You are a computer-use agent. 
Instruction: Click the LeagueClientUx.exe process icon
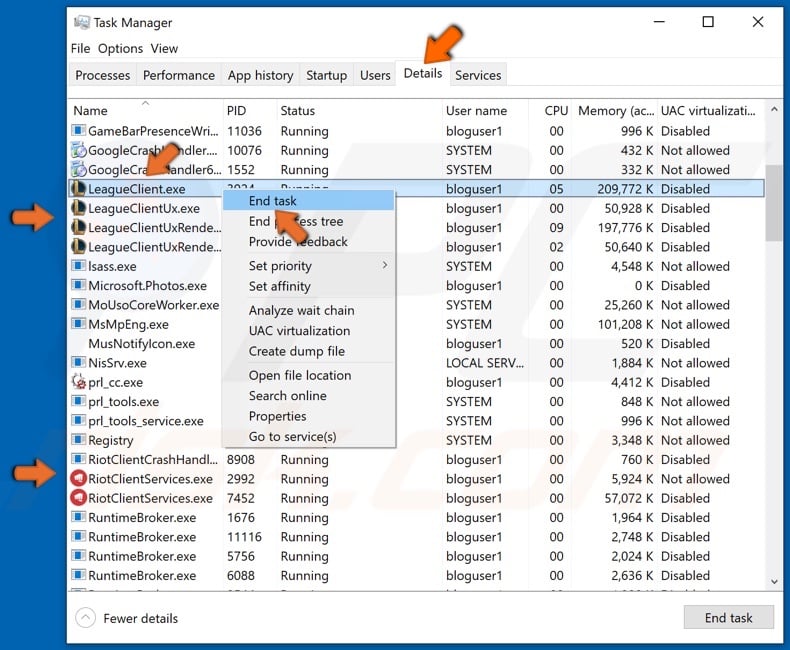(x=78, y=208)
